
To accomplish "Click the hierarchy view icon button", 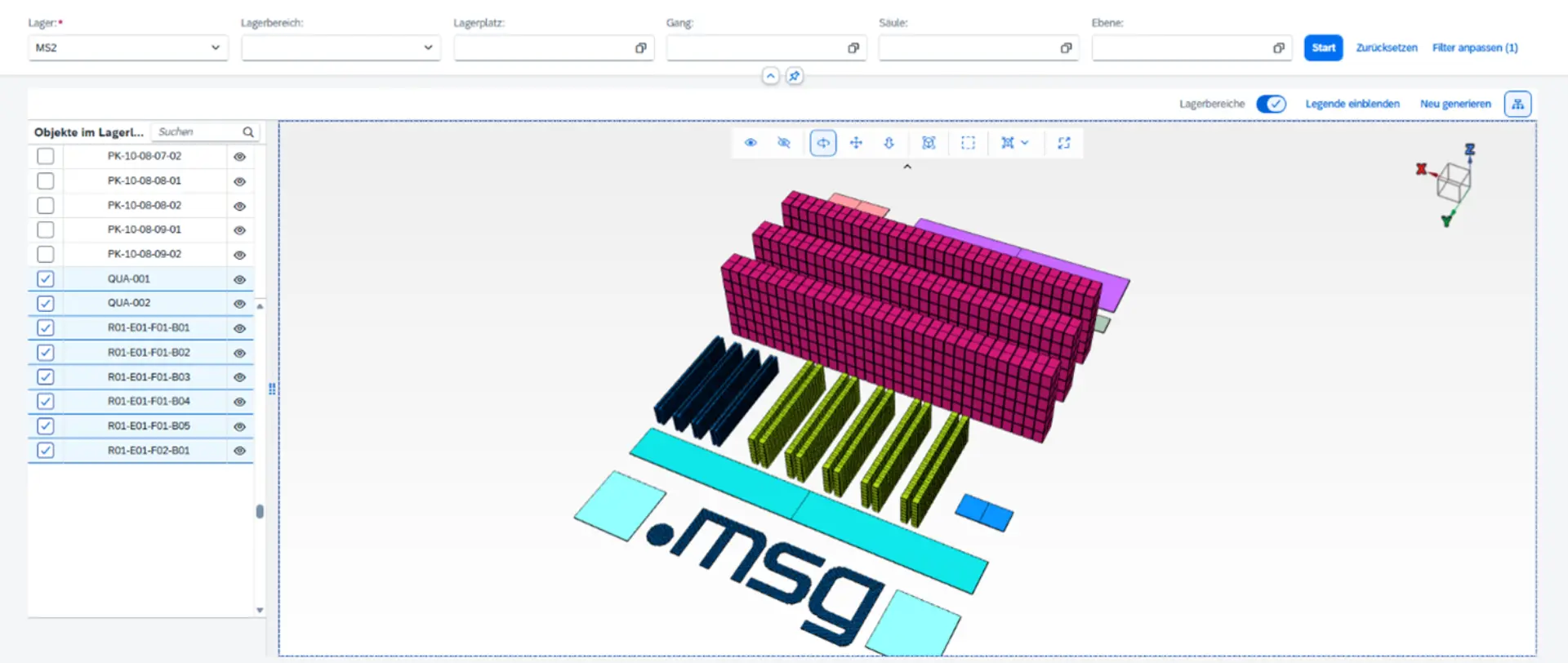I will tap(1517, 104).
